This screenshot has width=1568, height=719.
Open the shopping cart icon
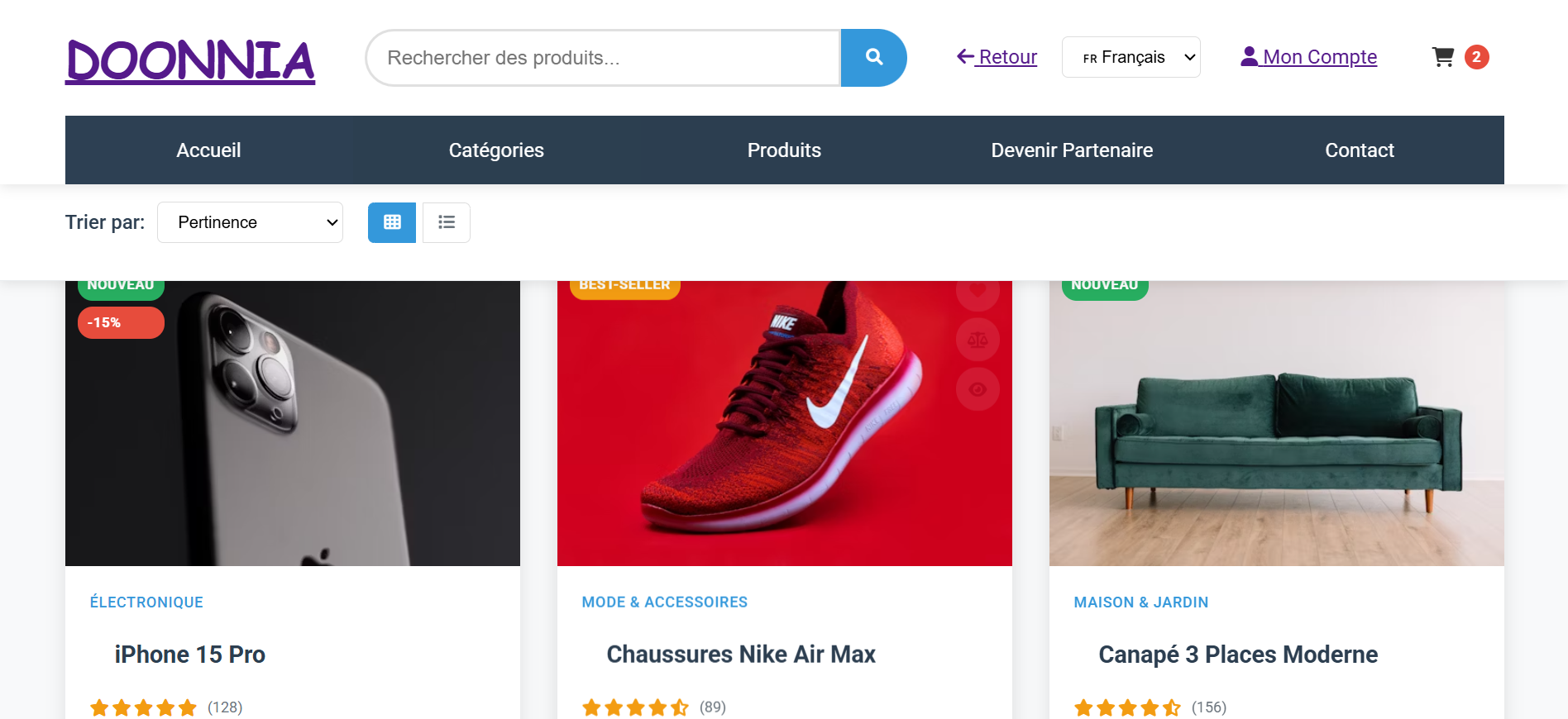1442,57
